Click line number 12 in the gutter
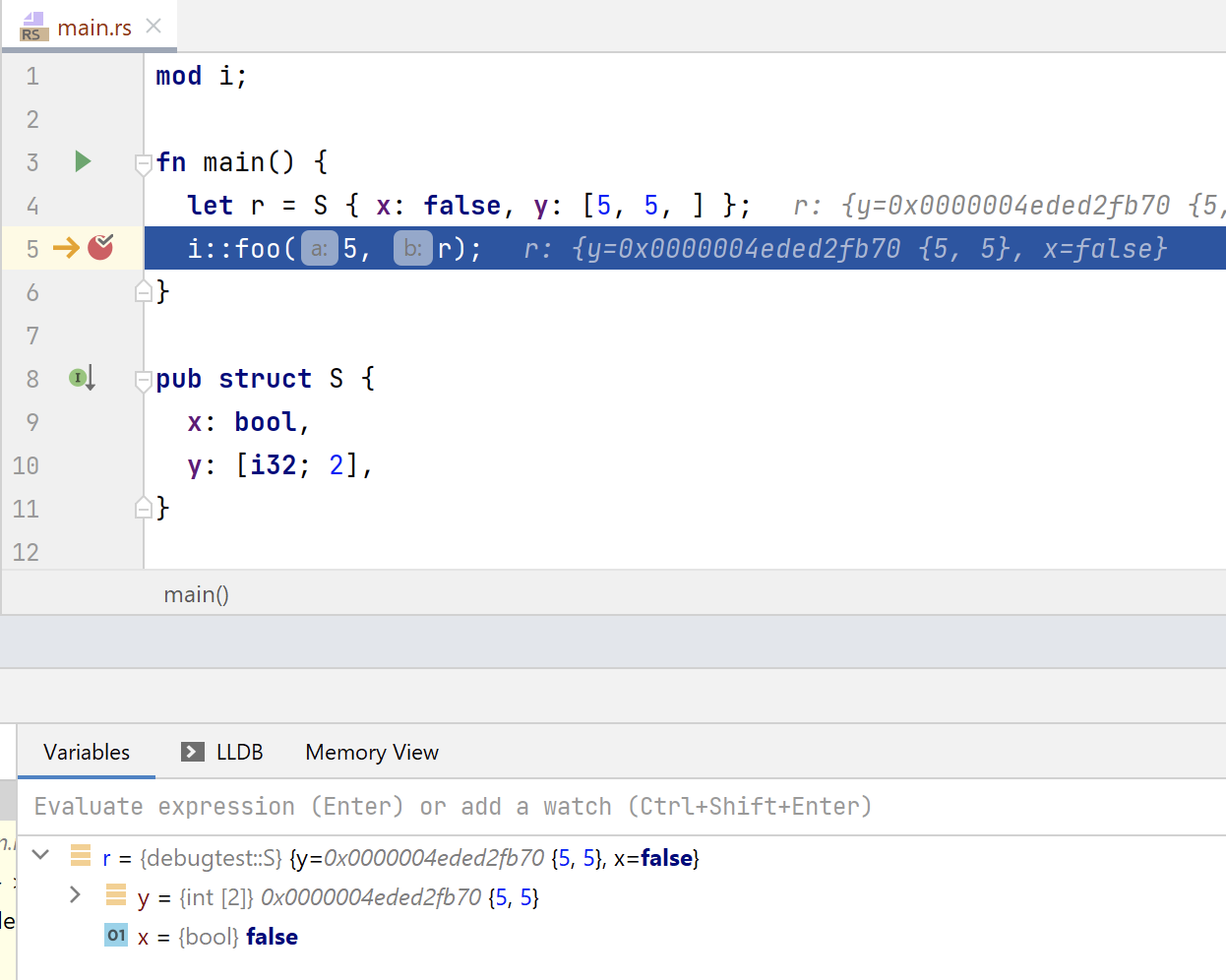Image resolution: width=1226 pixels, height=980 pixels. tap(26, 552)
